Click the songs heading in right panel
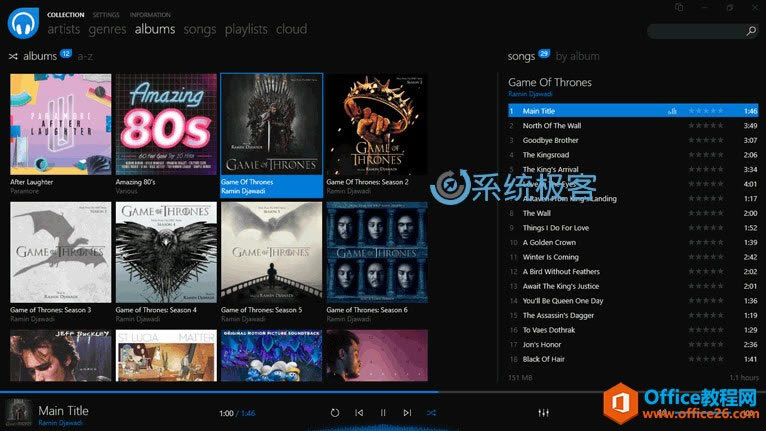This screenshot has height=431, width=766. [x=521, y=57]
